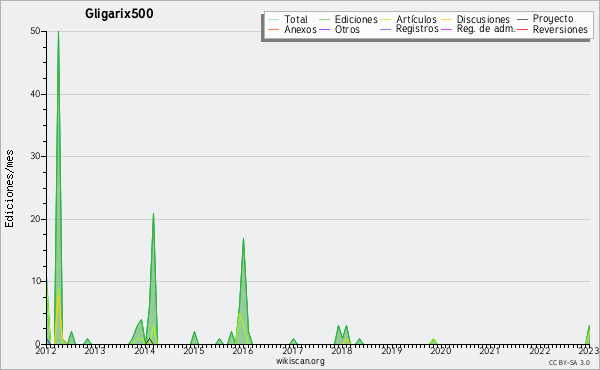This screenshot has height=370, width=600.
Task: Click the yellow Discusiones legend line
Action: point(446,20)
